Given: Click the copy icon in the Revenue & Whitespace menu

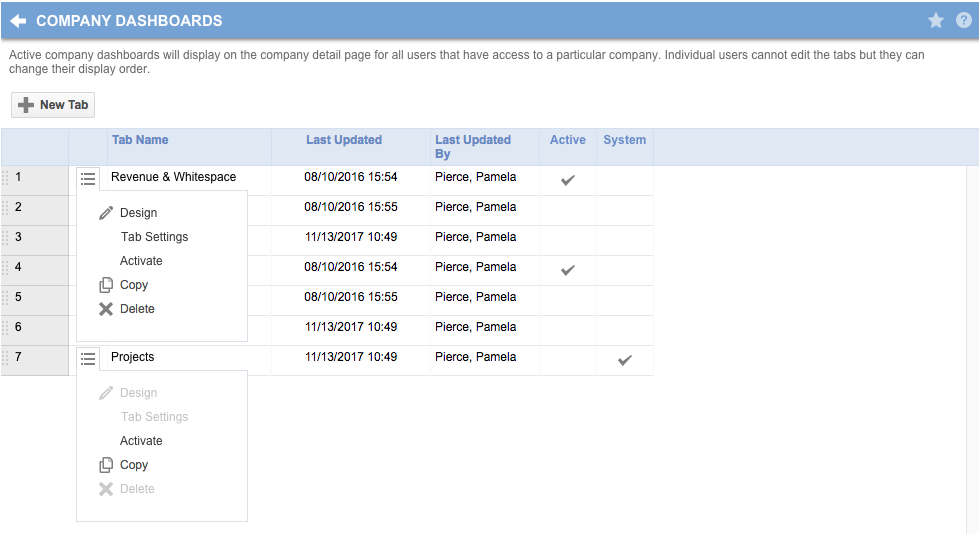Looking at the screenshot, I should coord(106,285).
